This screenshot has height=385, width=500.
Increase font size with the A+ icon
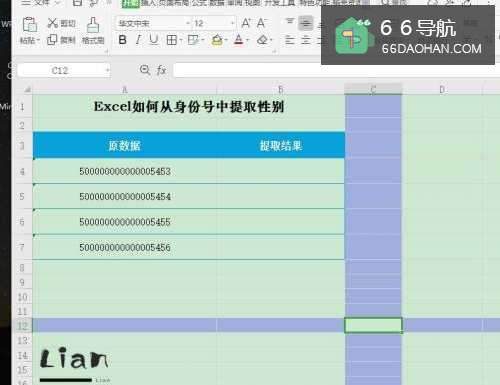246,23
